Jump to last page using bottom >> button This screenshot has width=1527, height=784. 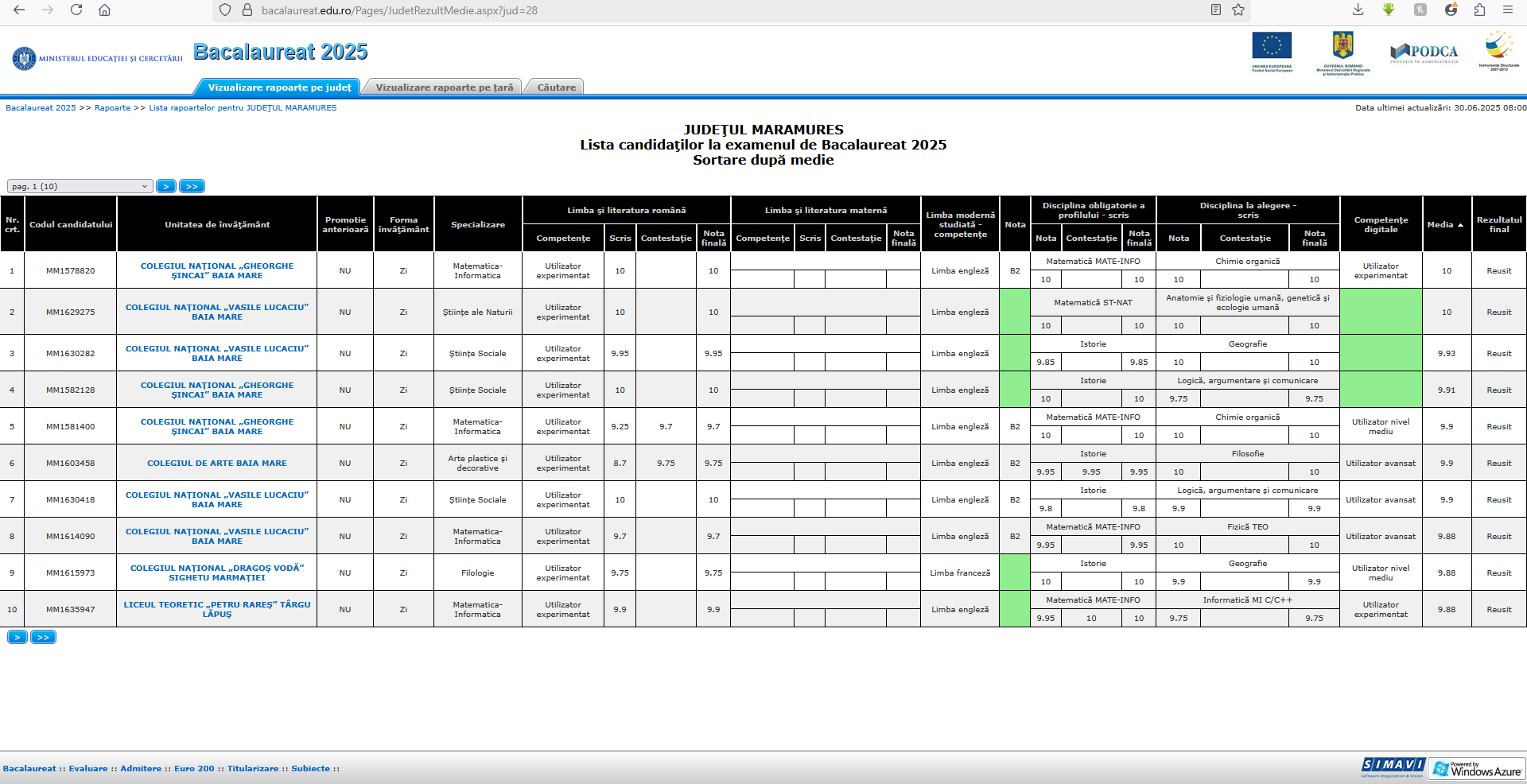coord(43,637)
